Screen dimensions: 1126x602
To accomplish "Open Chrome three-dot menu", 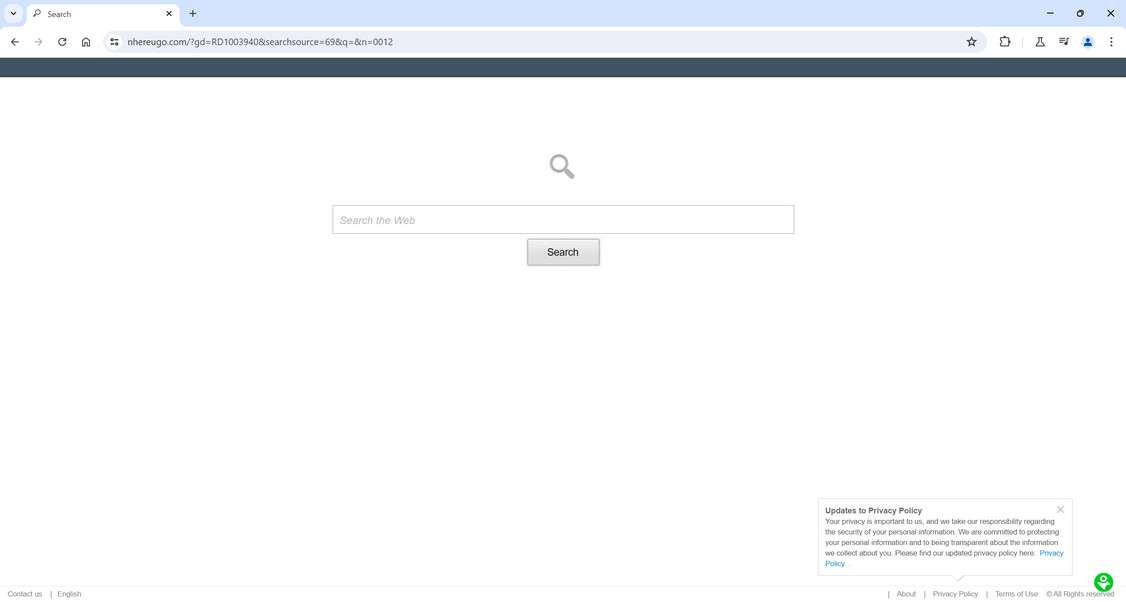I will (1111, 42).
